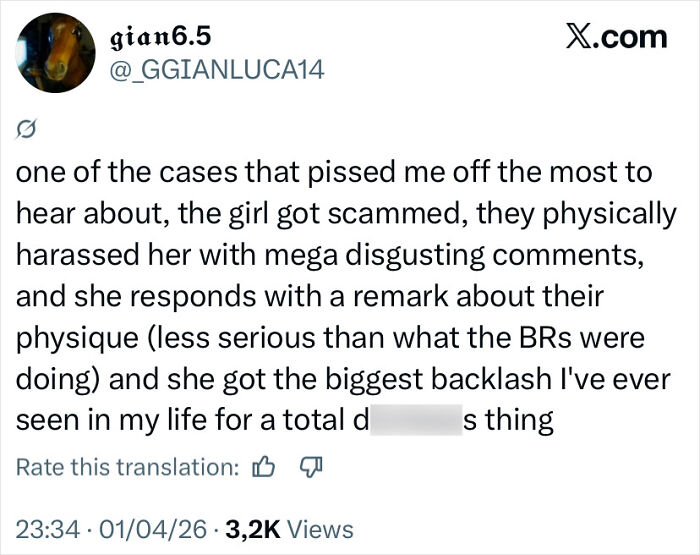The width and height of the screenshot is (700, 555).
Task: Click the "Rate this translation:" label
Action: point(128,467)
